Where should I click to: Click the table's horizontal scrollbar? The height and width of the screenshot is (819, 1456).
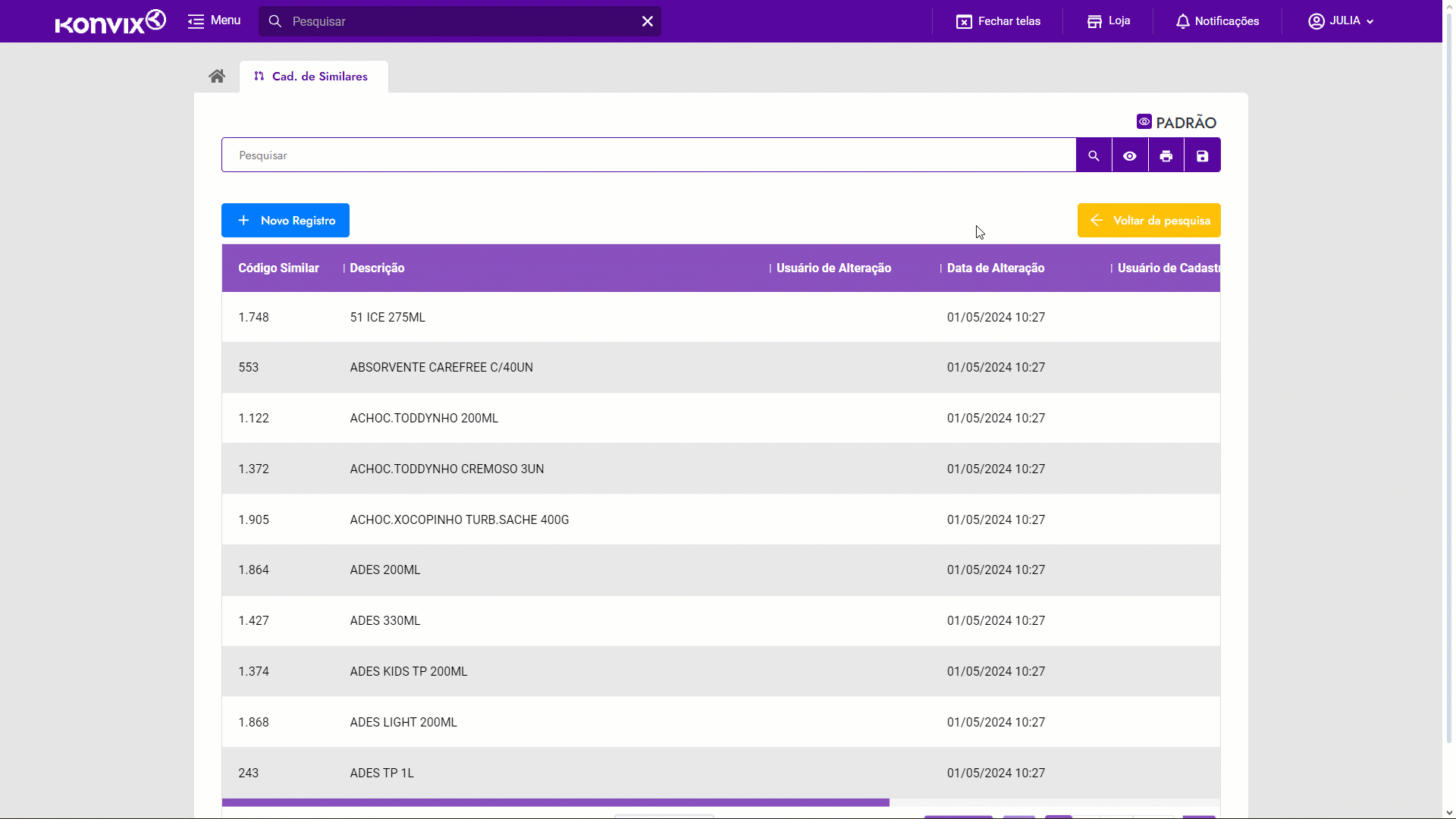(555, 802)
